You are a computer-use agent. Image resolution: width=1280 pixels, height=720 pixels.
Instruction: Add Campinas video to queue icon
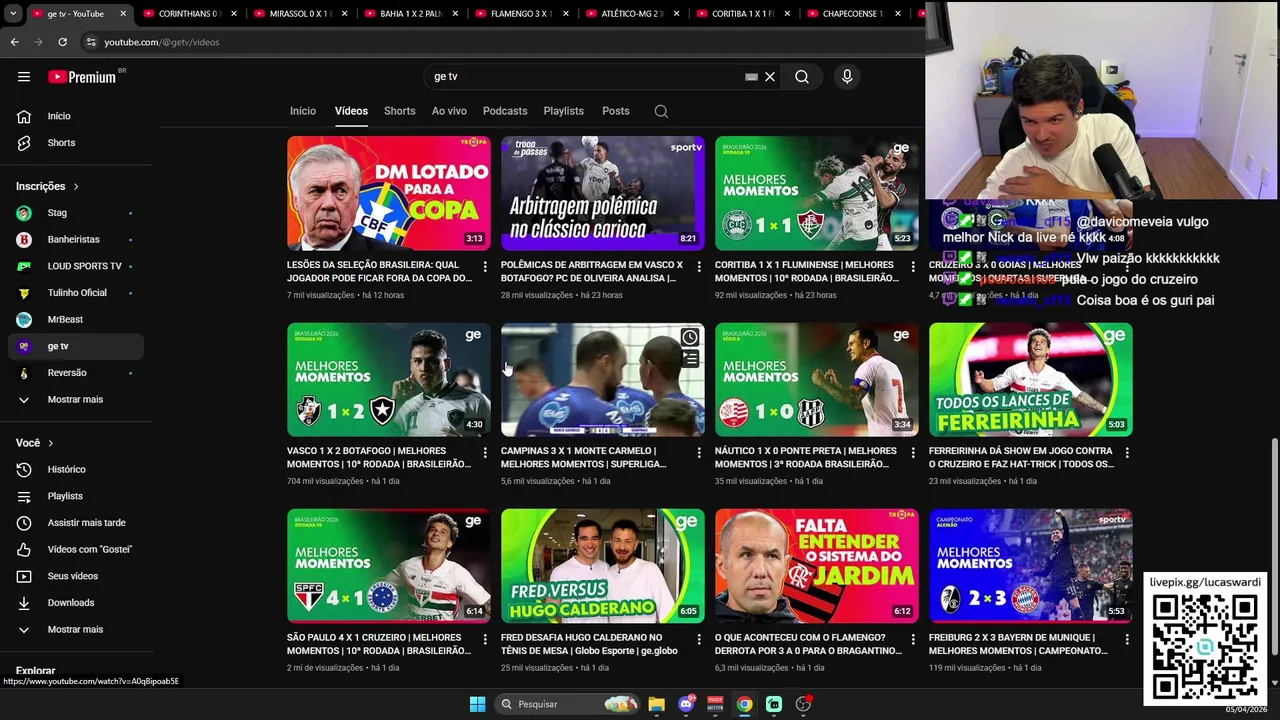click(689, 359)
